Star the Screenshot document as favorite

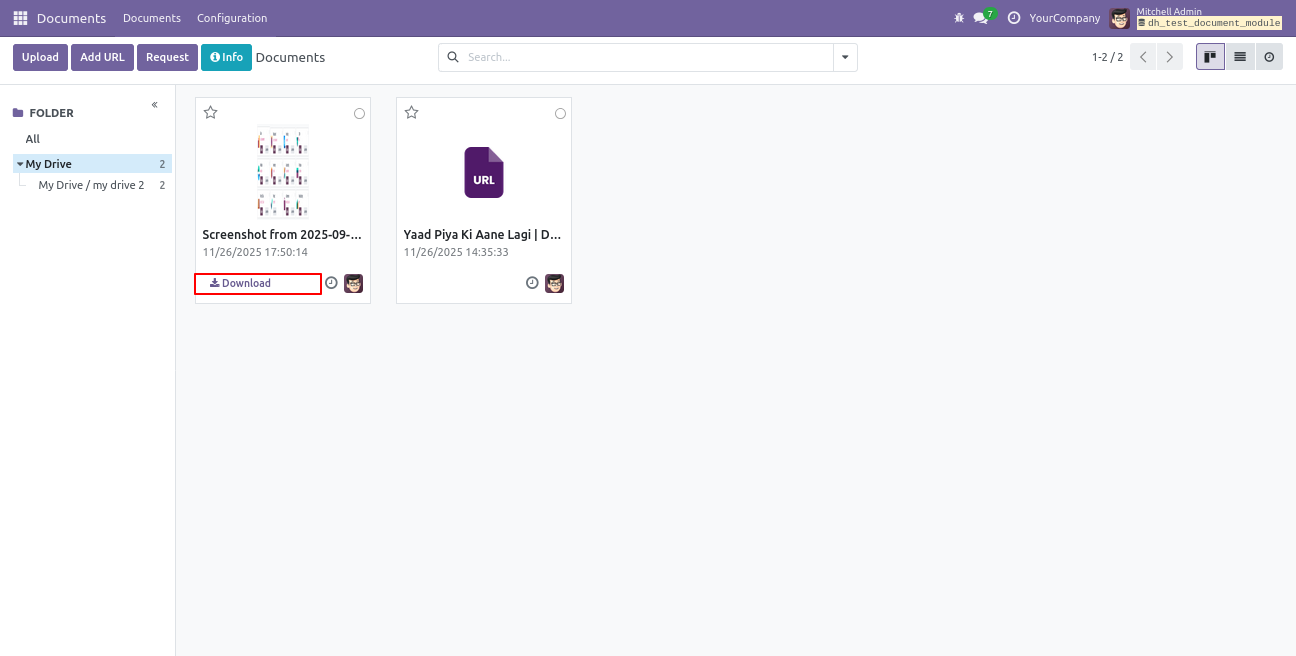click(211, 113)
